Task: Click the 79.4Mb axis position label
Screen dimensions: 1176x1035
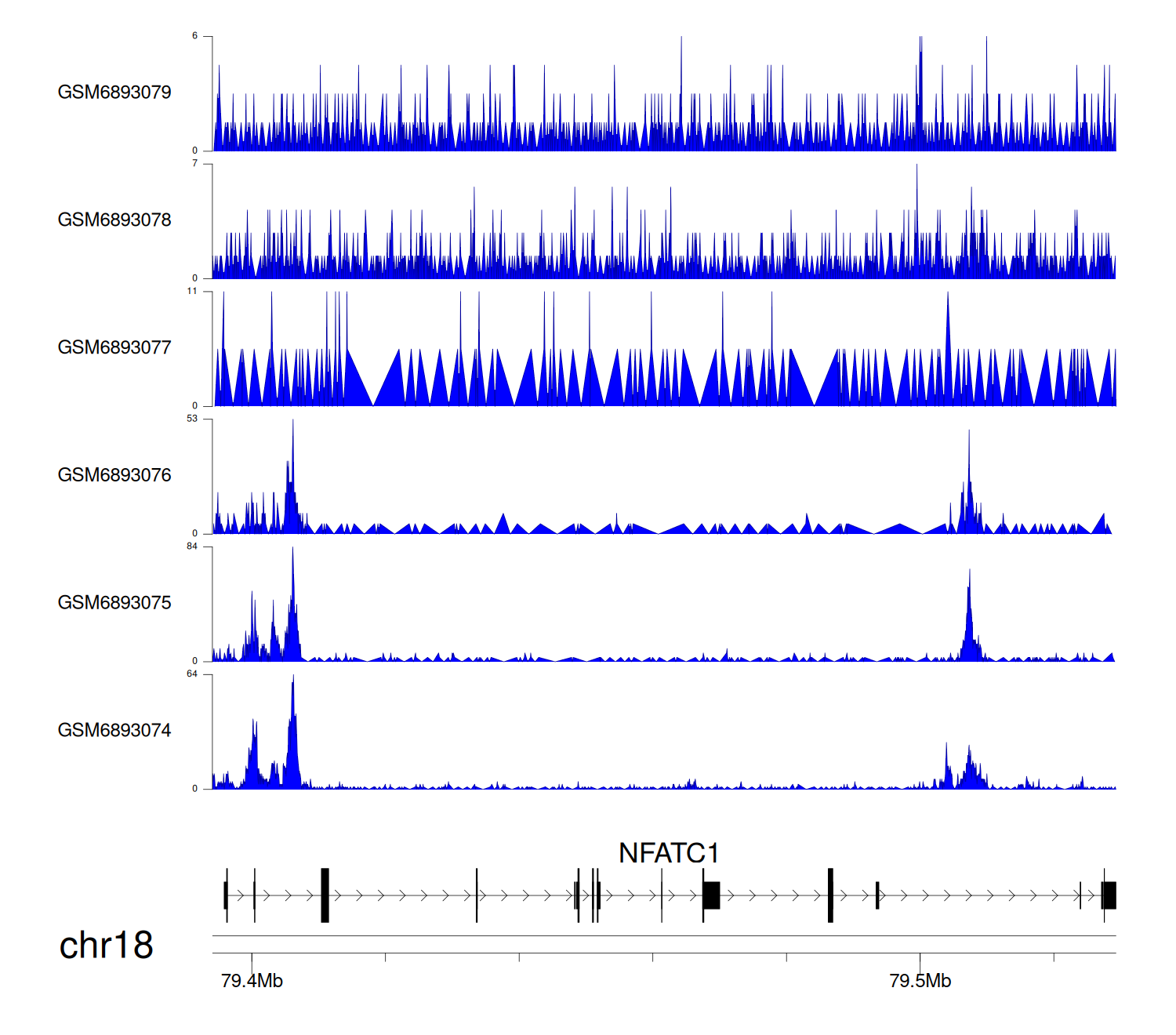Action: click(252, 981)
